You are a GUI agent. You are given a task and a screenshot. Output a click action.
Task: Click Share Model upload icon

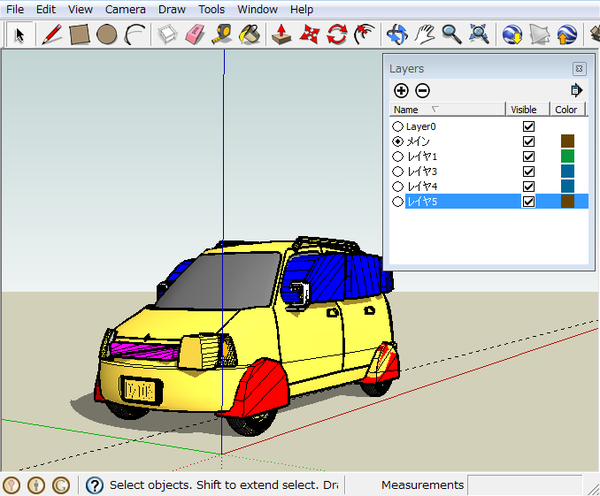(x=567, y=34)
